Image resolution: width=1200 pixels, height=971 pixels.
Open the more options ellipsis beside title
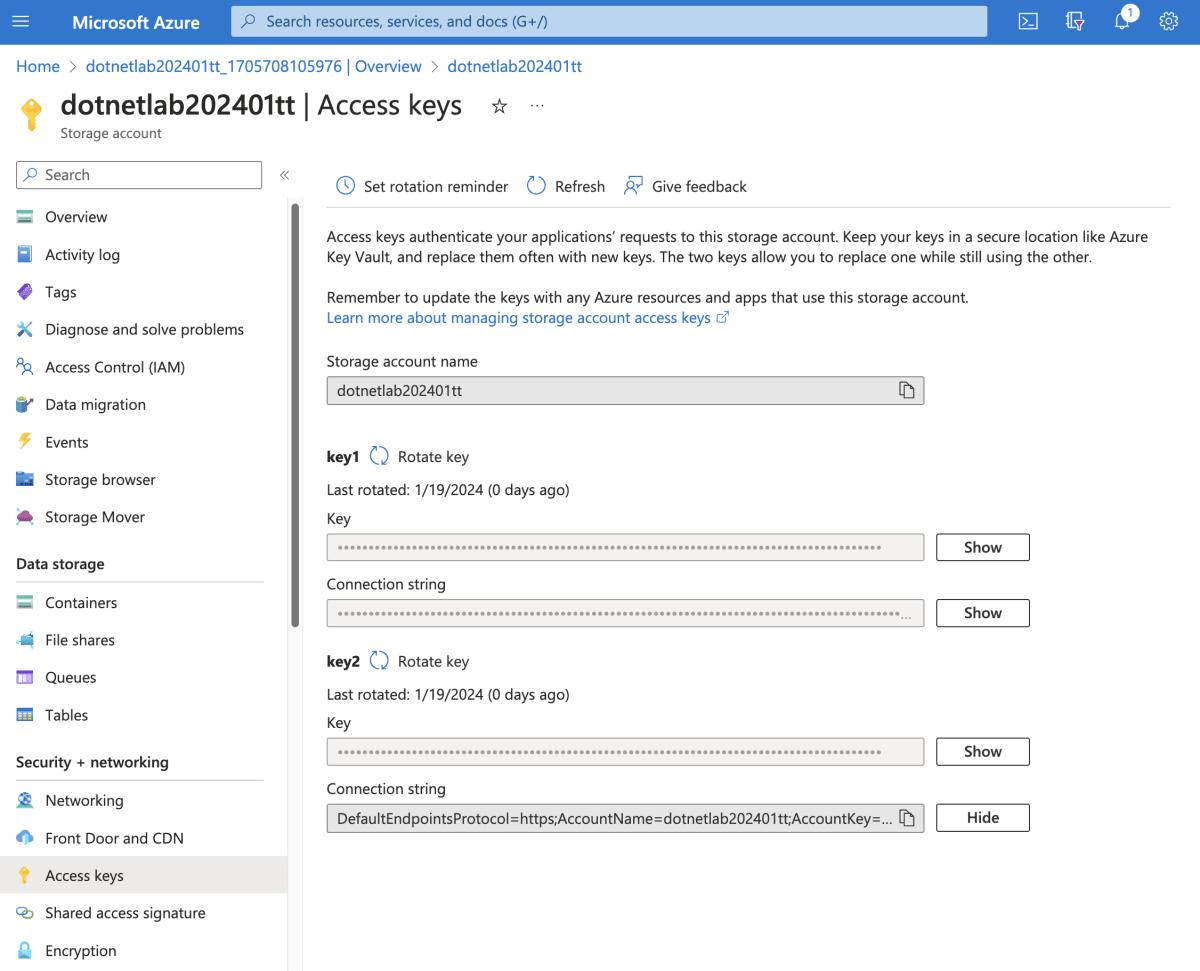(537, 105)
